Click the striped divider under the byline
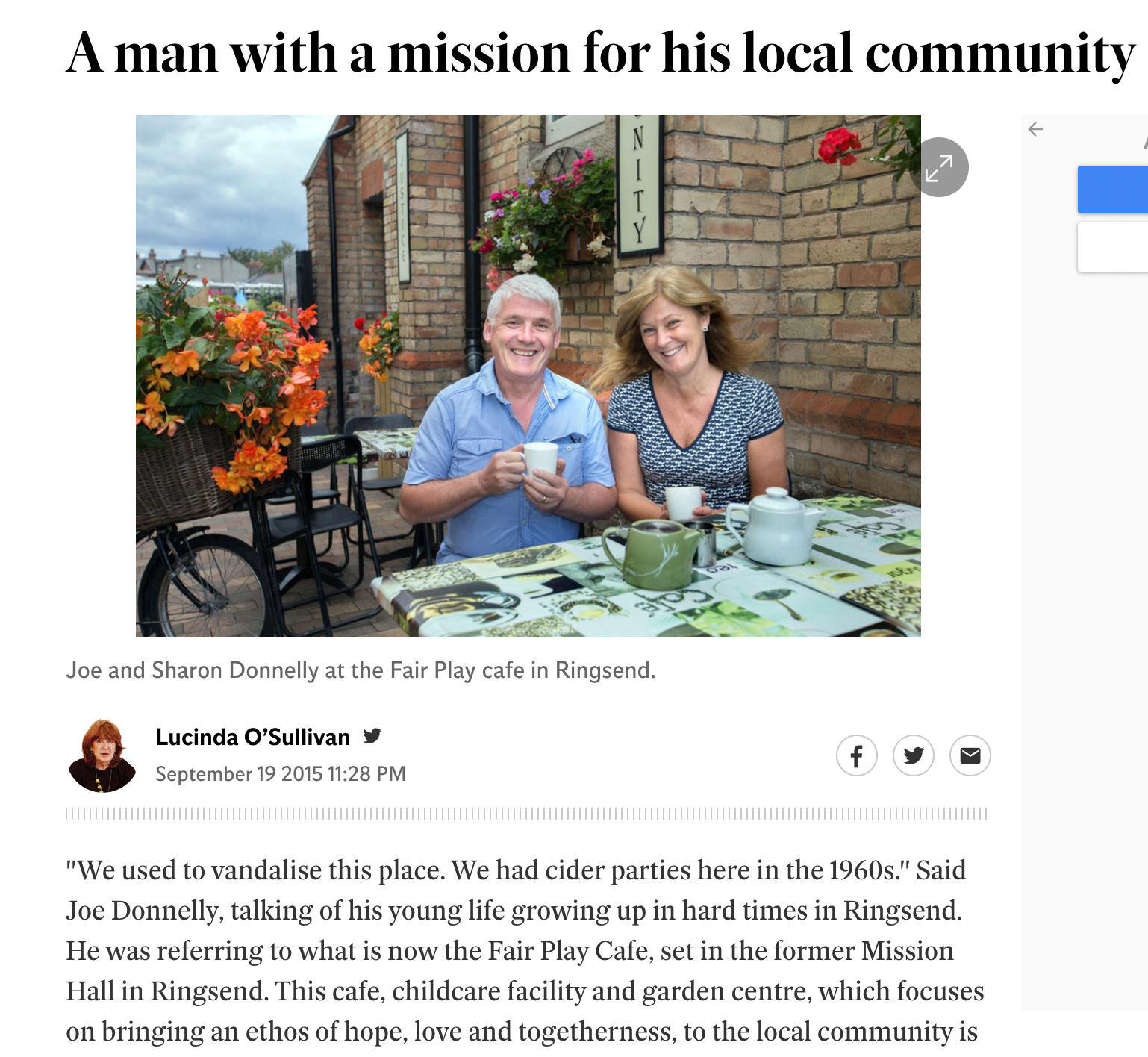The width and height of the screenshot is (1148, 1057). coord(526,814)
